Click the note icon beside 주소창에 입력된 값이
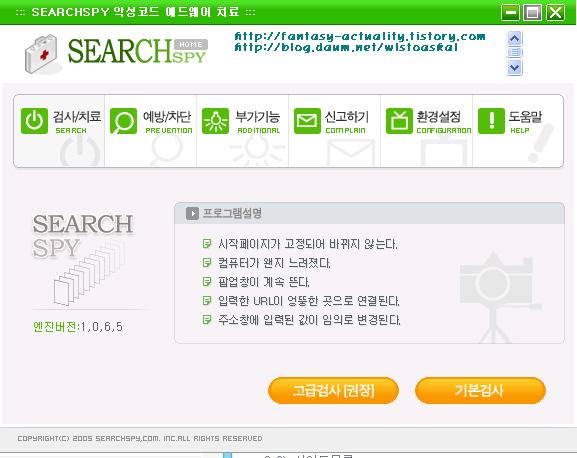This screenshot has width=577, height=458. [x=207, y=319]
